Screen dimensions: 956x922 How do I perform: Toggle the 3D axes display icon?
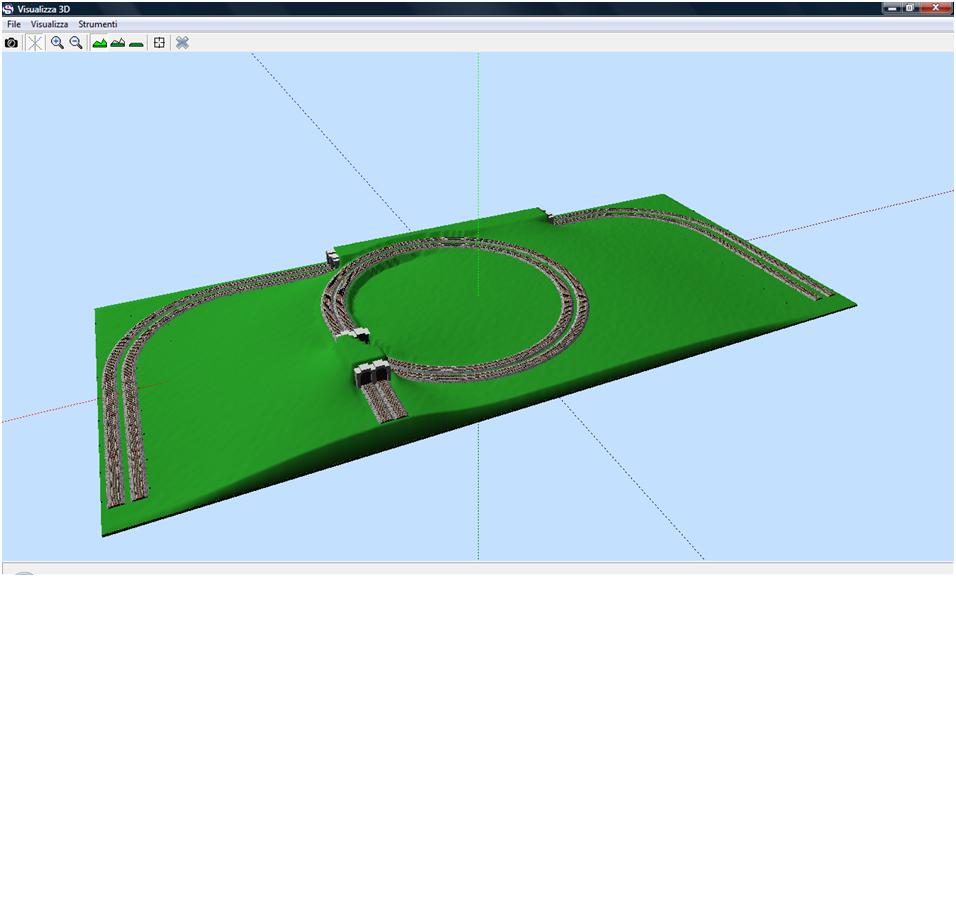35,43
